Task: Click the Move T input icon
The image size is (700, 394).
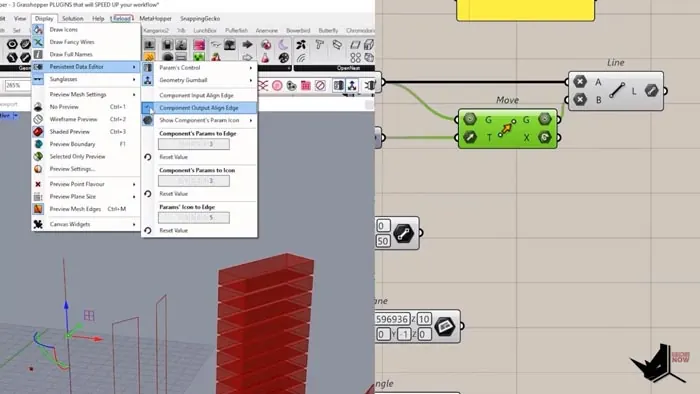Action: 469,137
